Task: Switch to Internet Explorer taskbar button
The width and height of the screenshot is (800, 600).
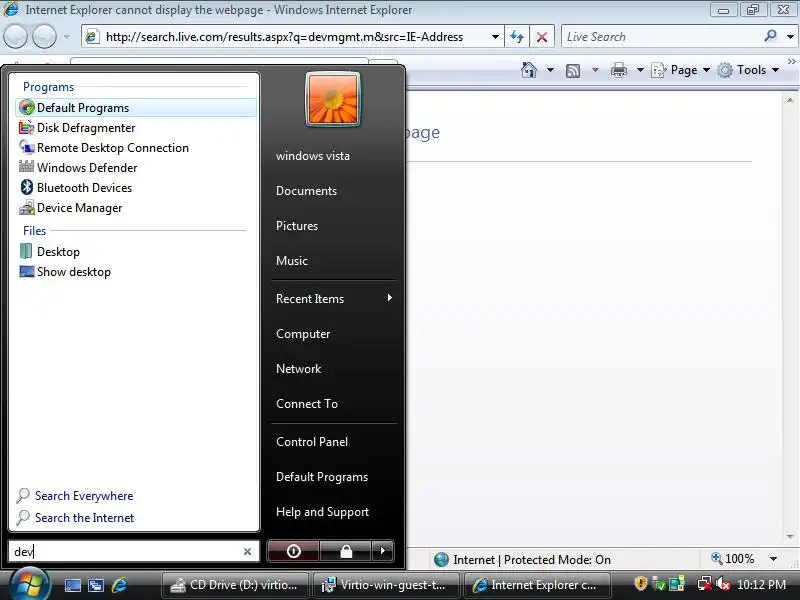Action: [x=537, y=585]
